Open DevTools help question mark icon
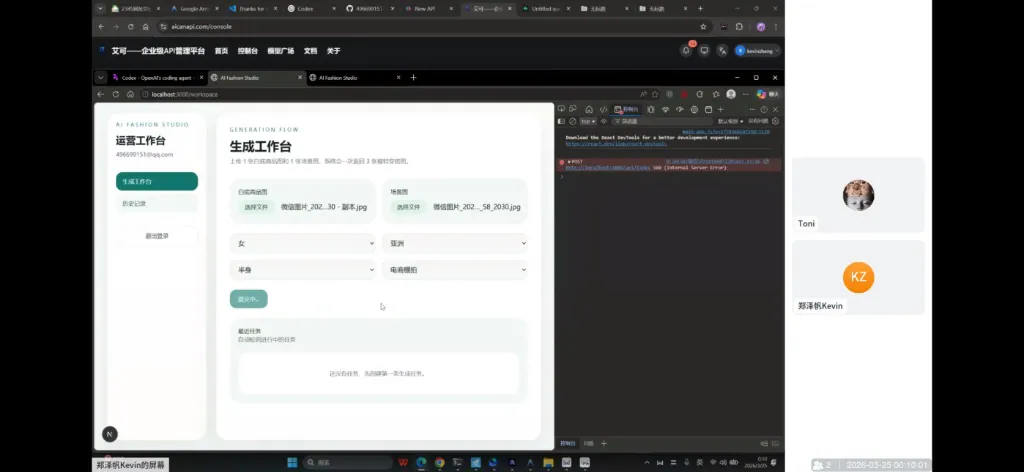This screenshot has width=1024, height=472. 764,109
